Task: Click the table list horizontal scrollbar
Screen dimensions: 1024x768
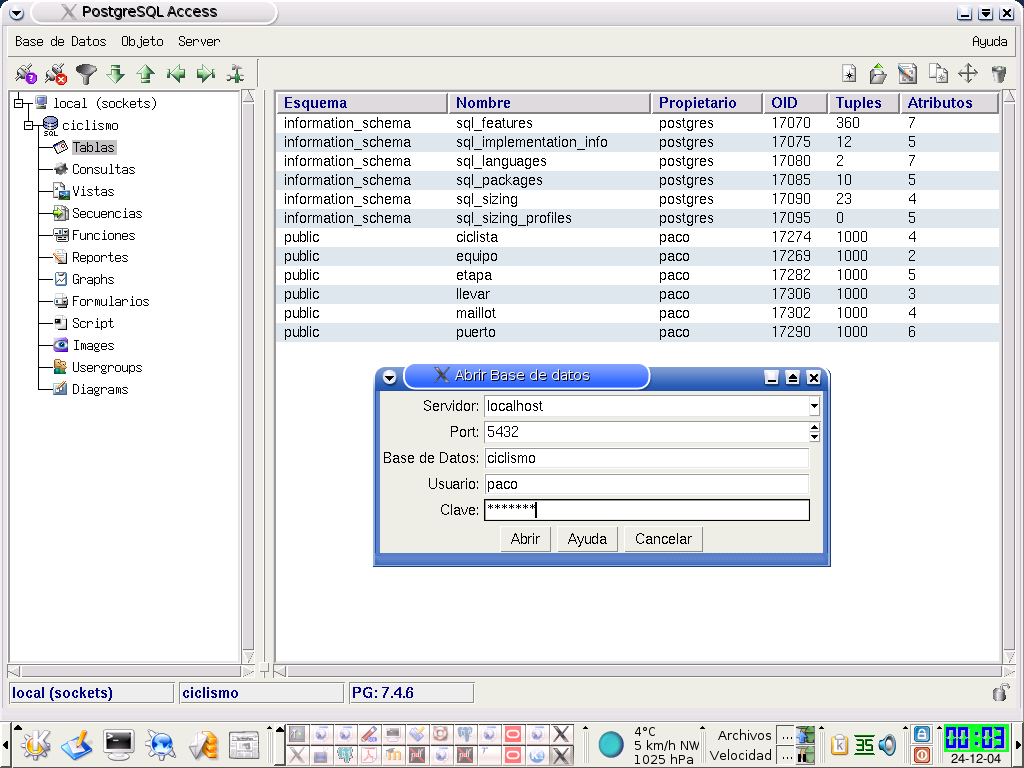Action: (645, 671)
